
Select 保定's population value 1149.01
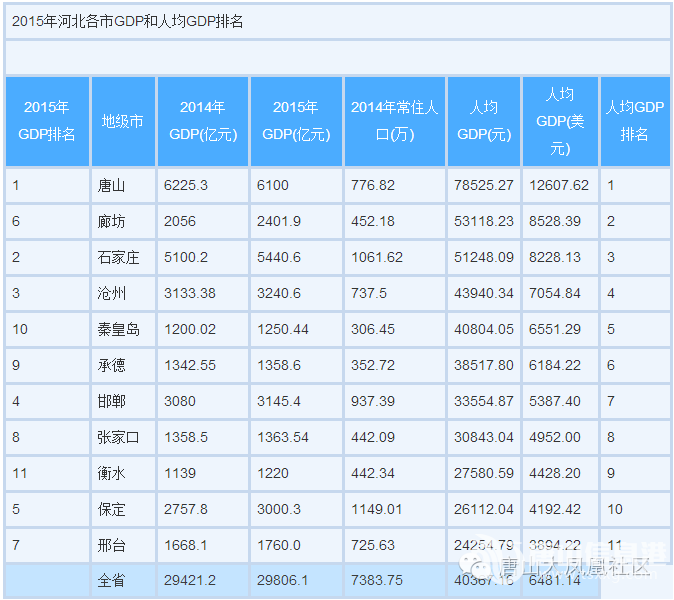377,509
